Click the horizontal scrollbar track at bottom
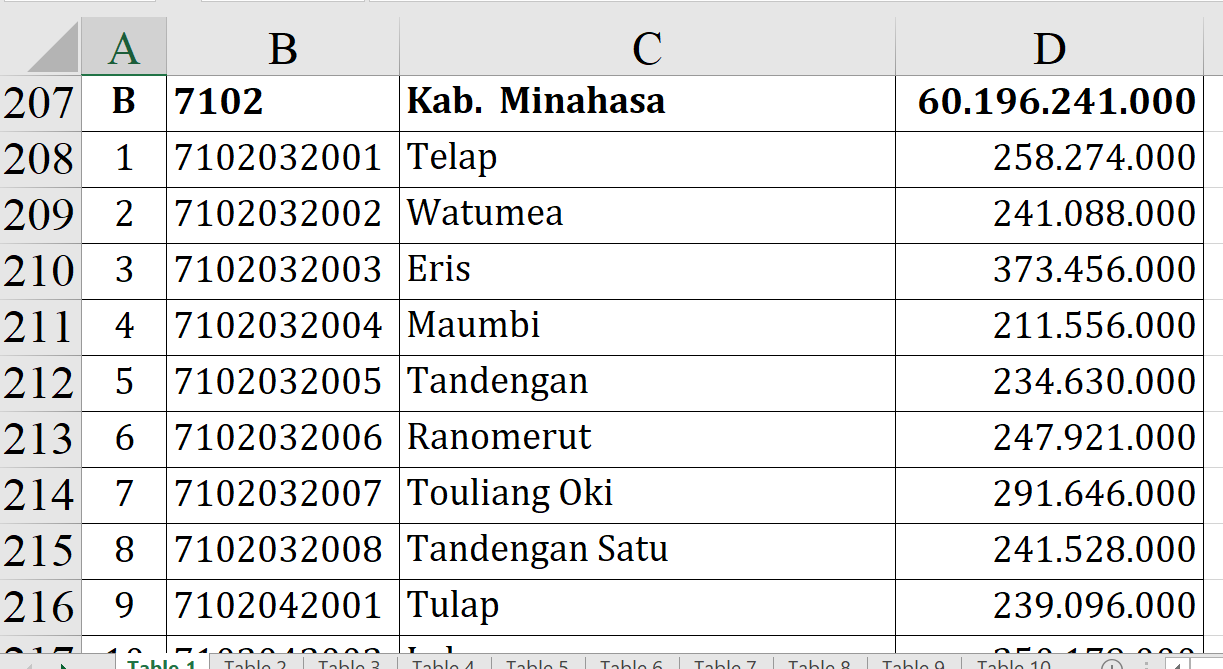Screen dimensions: 1223x669 pos(1205,665)
